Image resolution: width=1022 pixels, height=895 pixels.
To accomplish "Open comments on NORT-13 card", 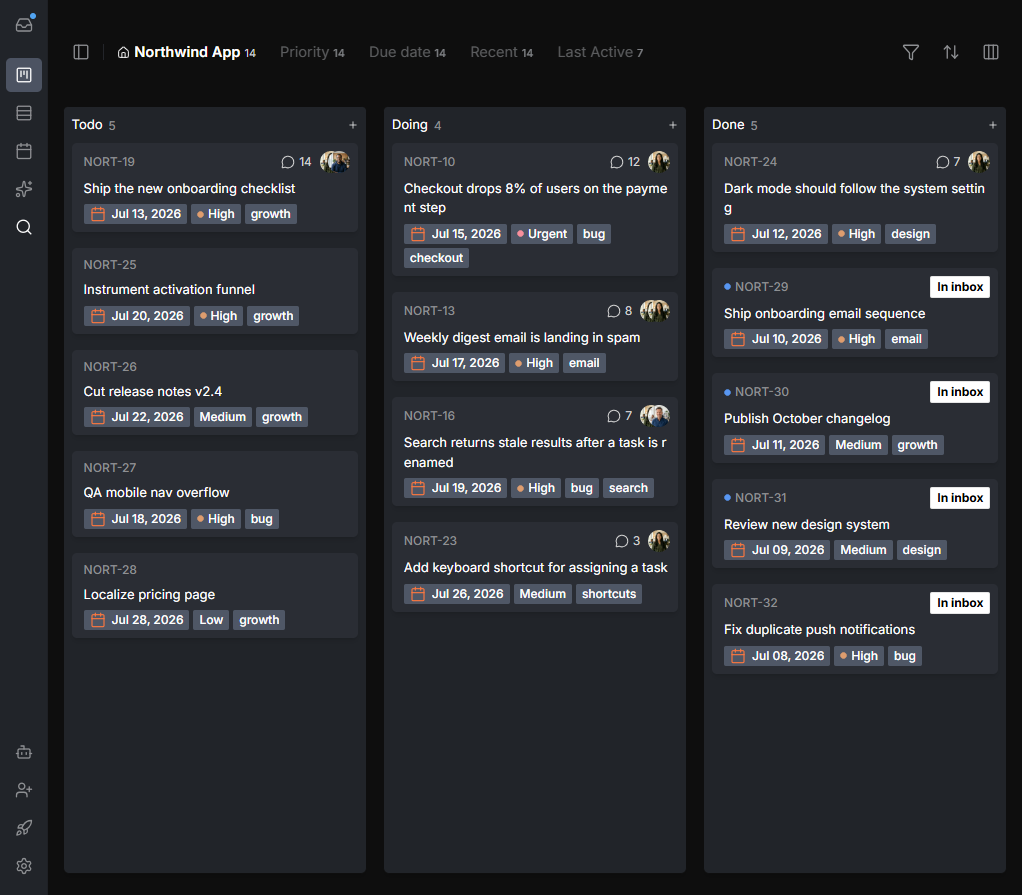I will (x=619, y=311).
